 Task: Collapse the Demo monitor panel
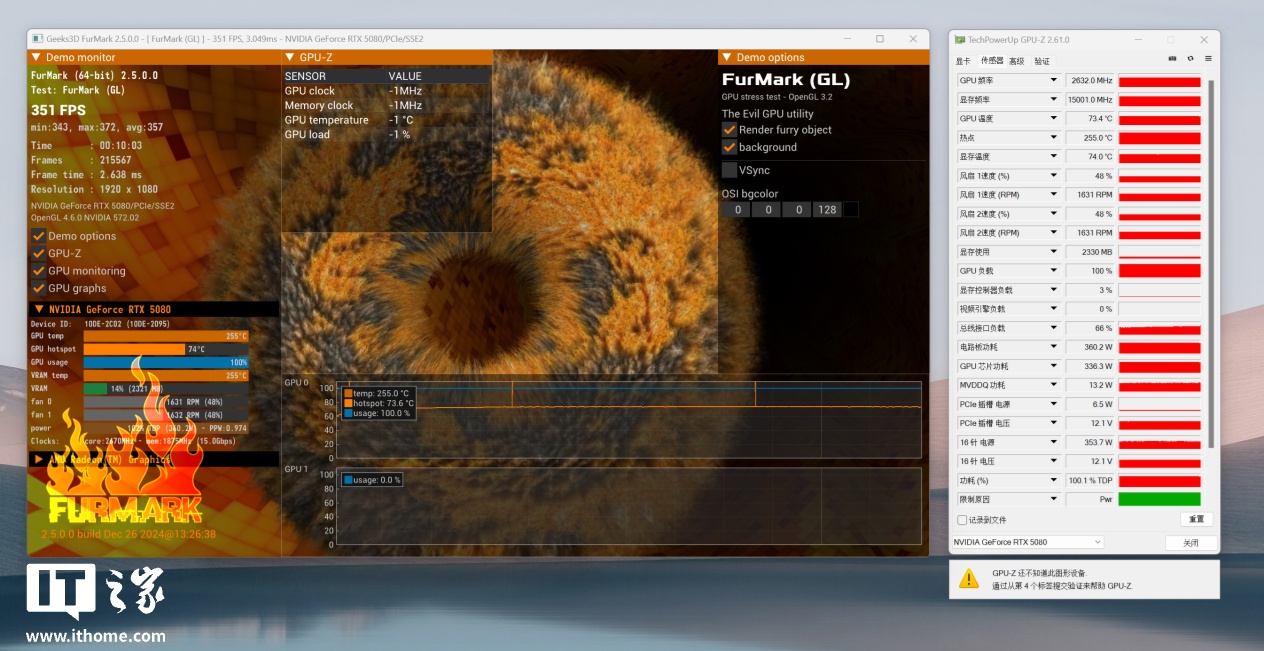pos(36,57)
